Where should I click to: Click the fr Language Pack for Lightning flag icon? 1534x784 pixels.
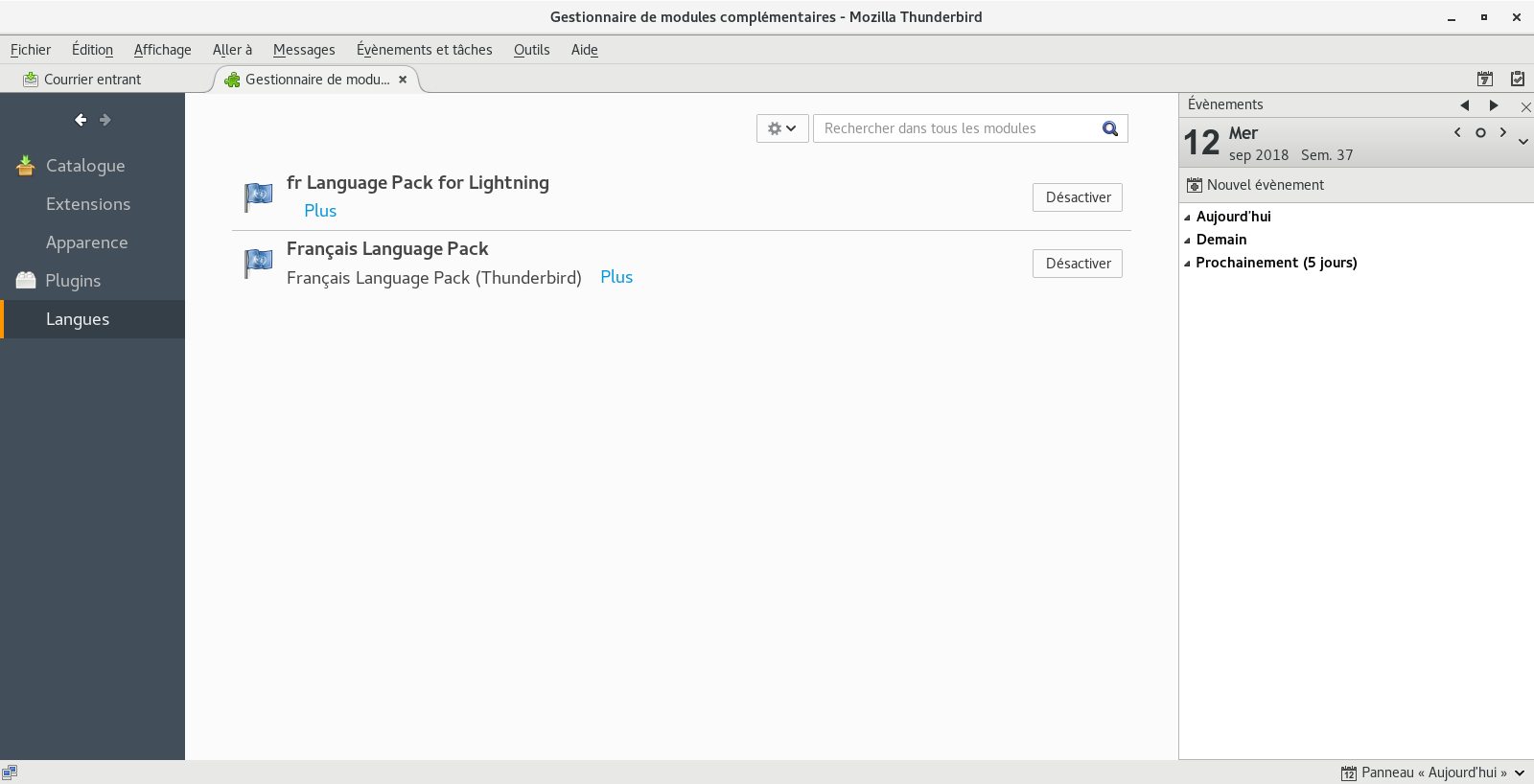258,197
